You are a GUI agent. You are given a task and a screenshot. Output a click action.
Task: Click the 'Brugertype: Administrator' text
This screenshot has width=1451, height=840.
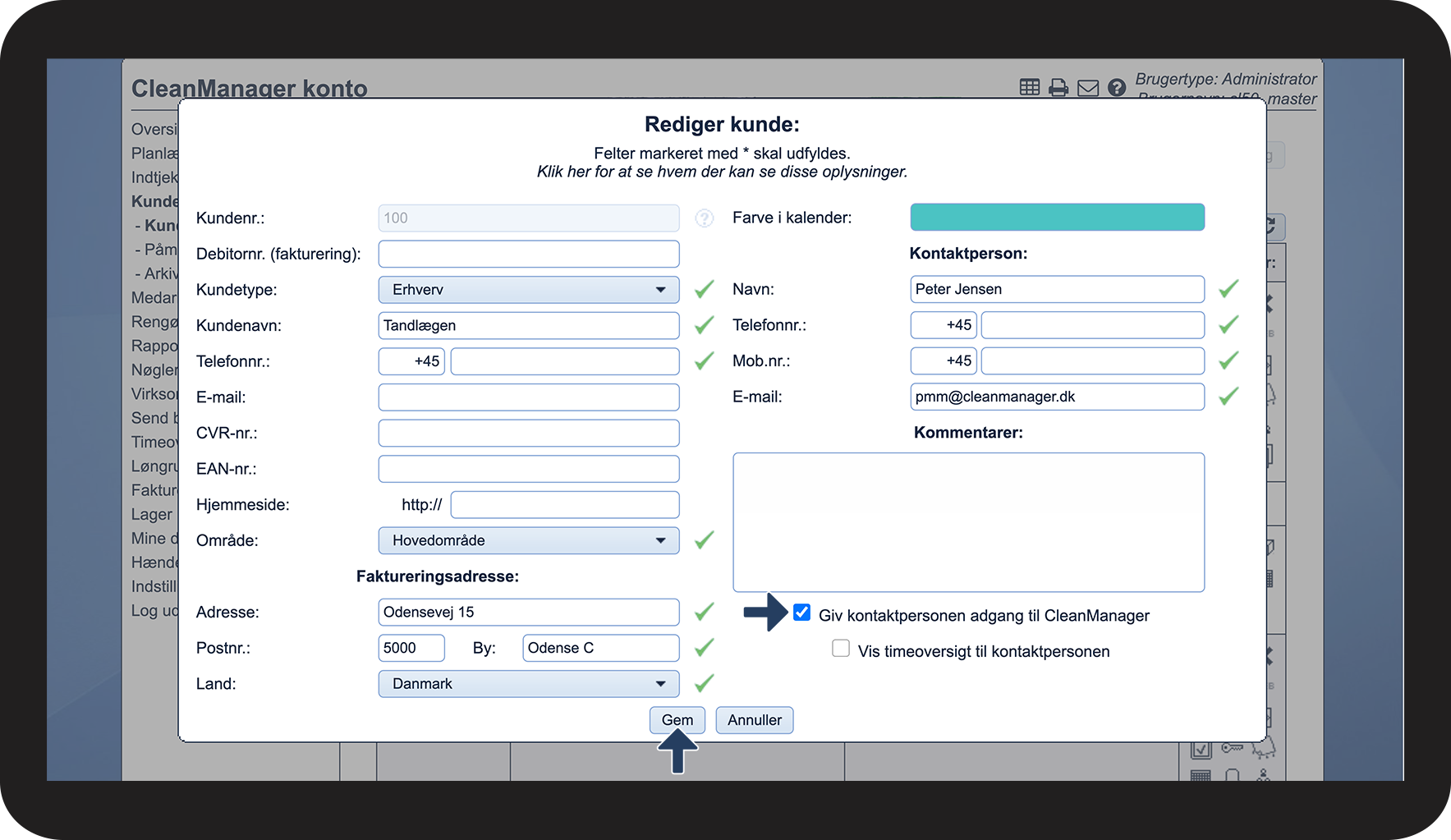(x=1226, y=79)
